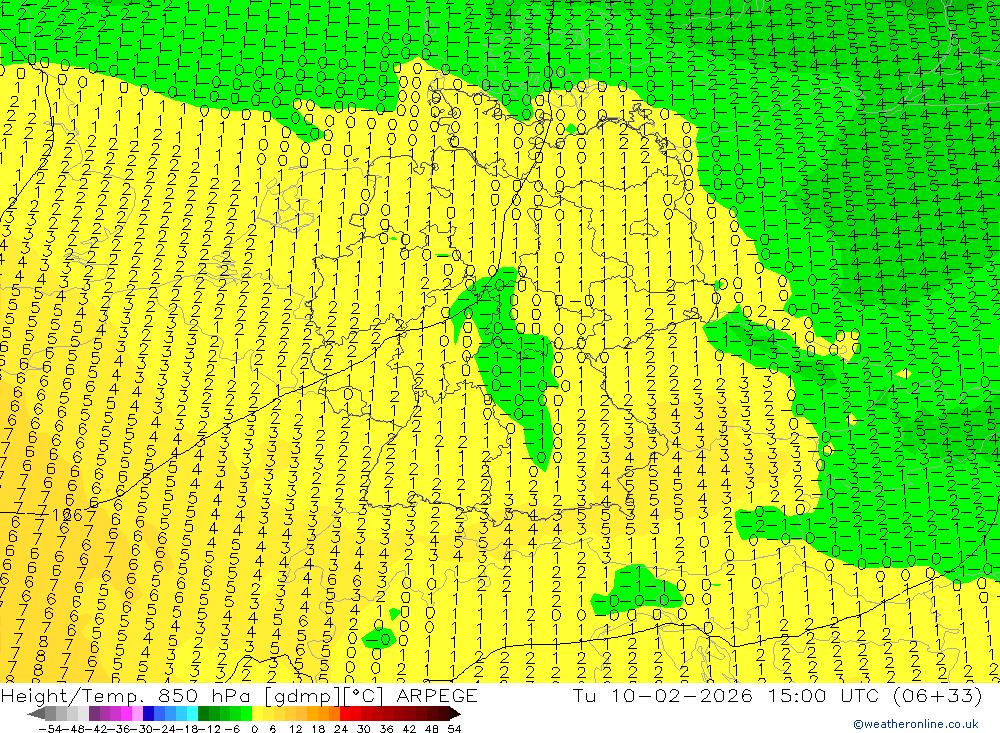Open the weatheronline.co.uk copyright link
This screenshot has height=733, width=1000.
point(916,724)
